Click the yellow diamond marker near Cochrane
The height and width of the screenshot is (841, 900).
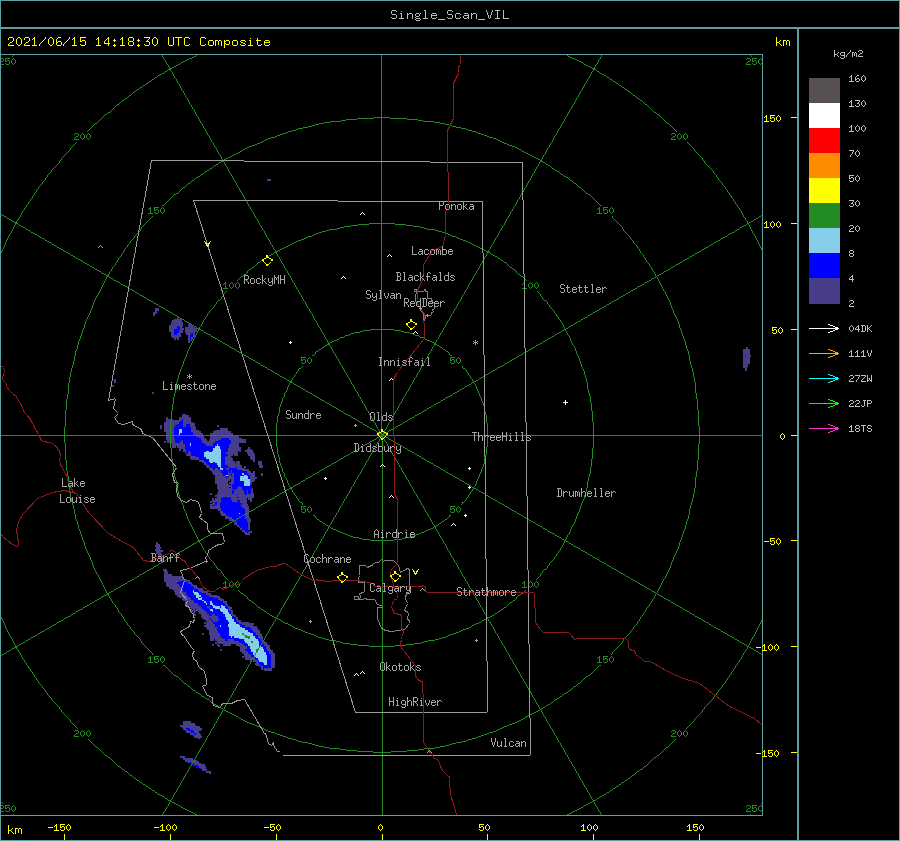click(x=342, y=577)
